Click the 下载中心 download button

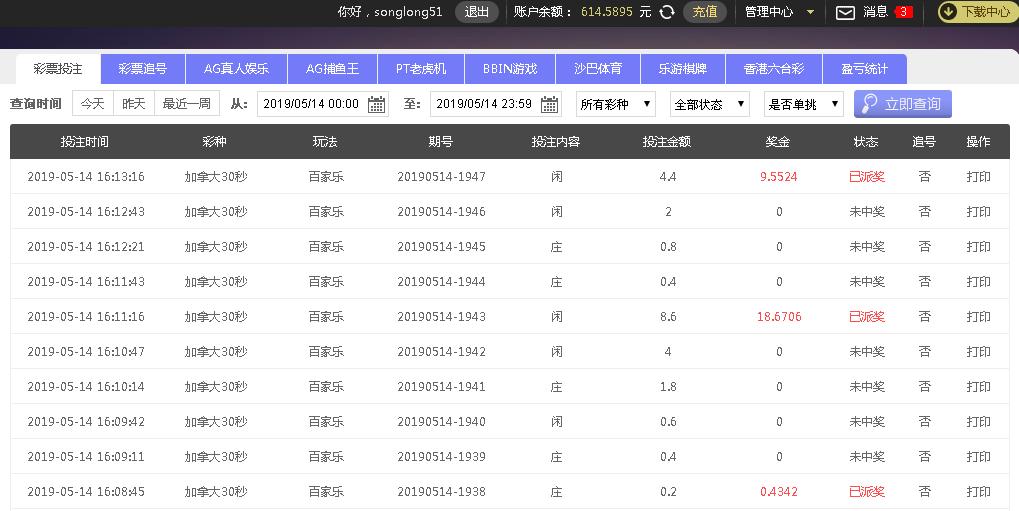click(x=977, y=12)
